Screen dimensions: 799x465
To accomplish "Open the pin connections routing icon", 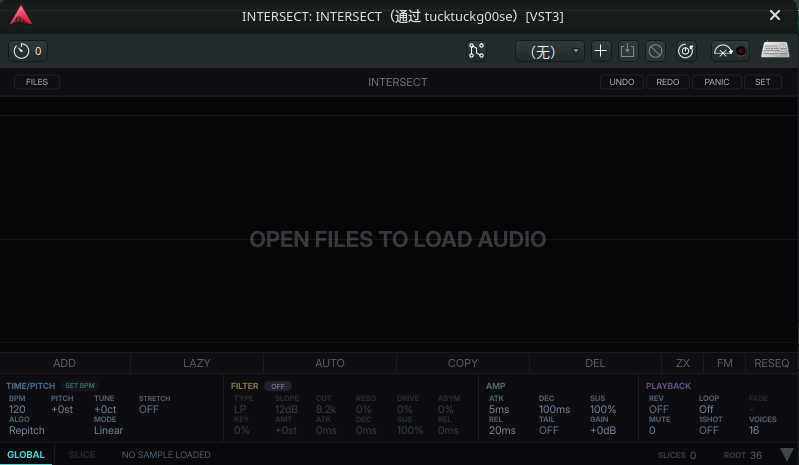I will tap(476, 51).
